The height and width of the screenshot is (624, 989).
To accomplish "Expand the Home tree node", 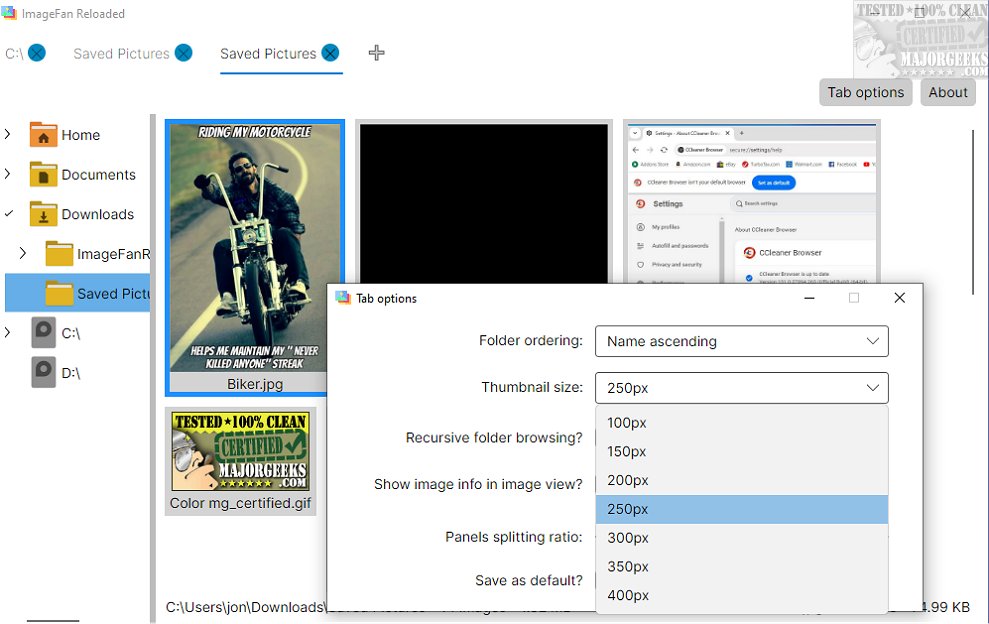I will 8,134.
